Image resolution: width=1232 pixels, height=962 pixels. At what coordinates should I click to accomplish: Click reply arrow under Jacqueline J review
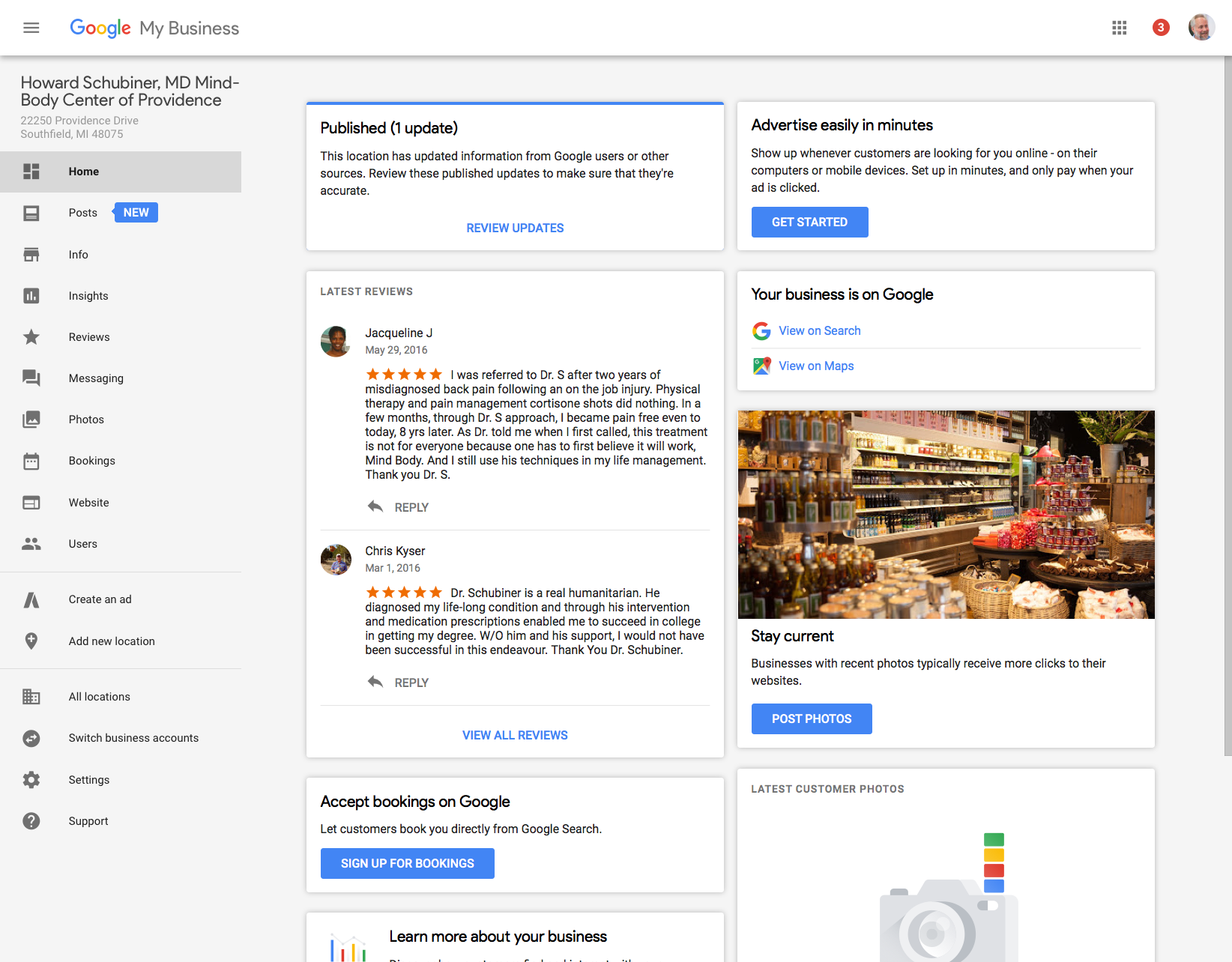click(375, 507)
